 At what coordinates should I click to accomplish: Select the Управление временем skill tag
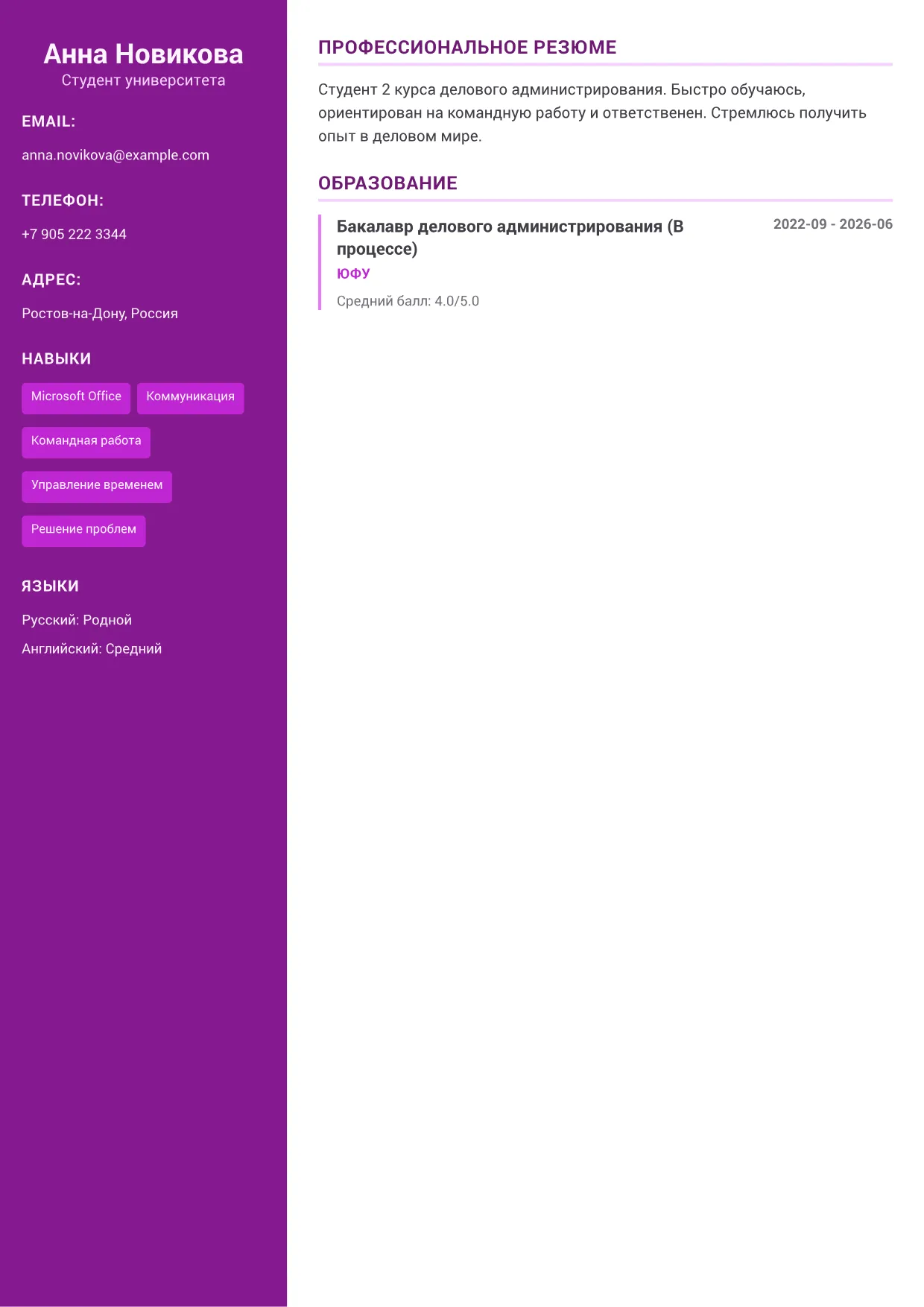pyautogui.click(x=97, y=485)
